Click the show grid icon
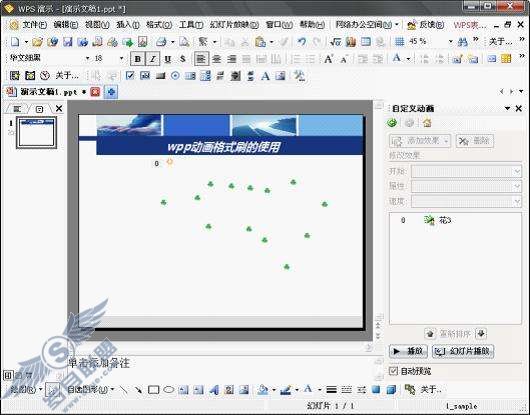This screenshot has height=415, width=530. [x=400, y=42]
